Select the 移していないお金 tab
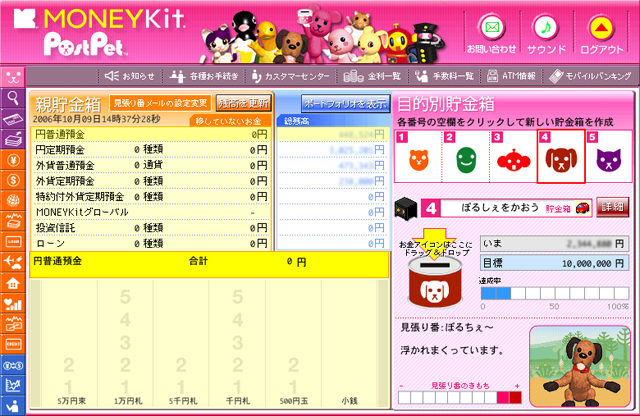The height and width of the screenshot is (416, 640). tap(229, 121)
